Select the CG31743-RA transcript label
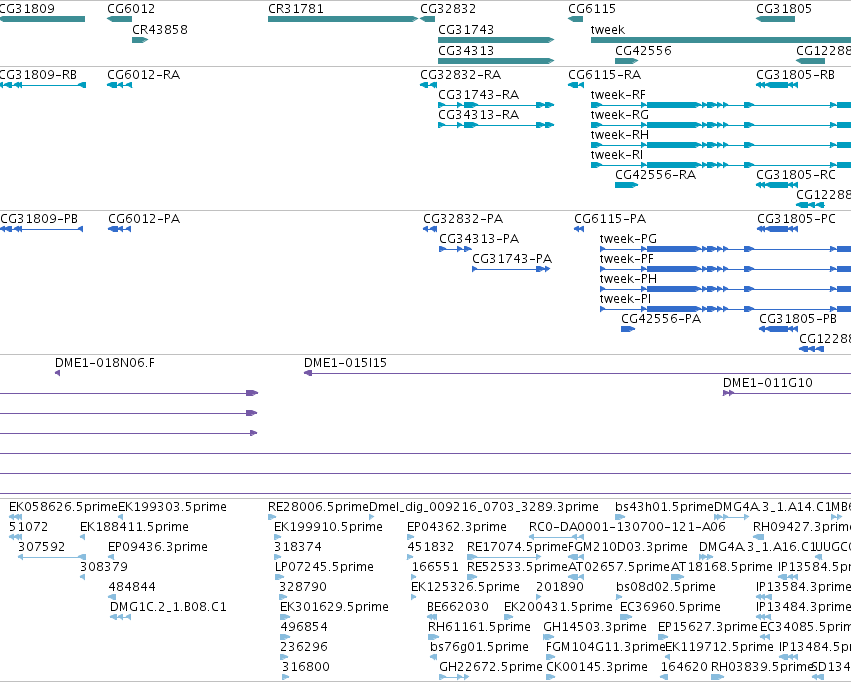The image size is (851, 682). point(478,95)
